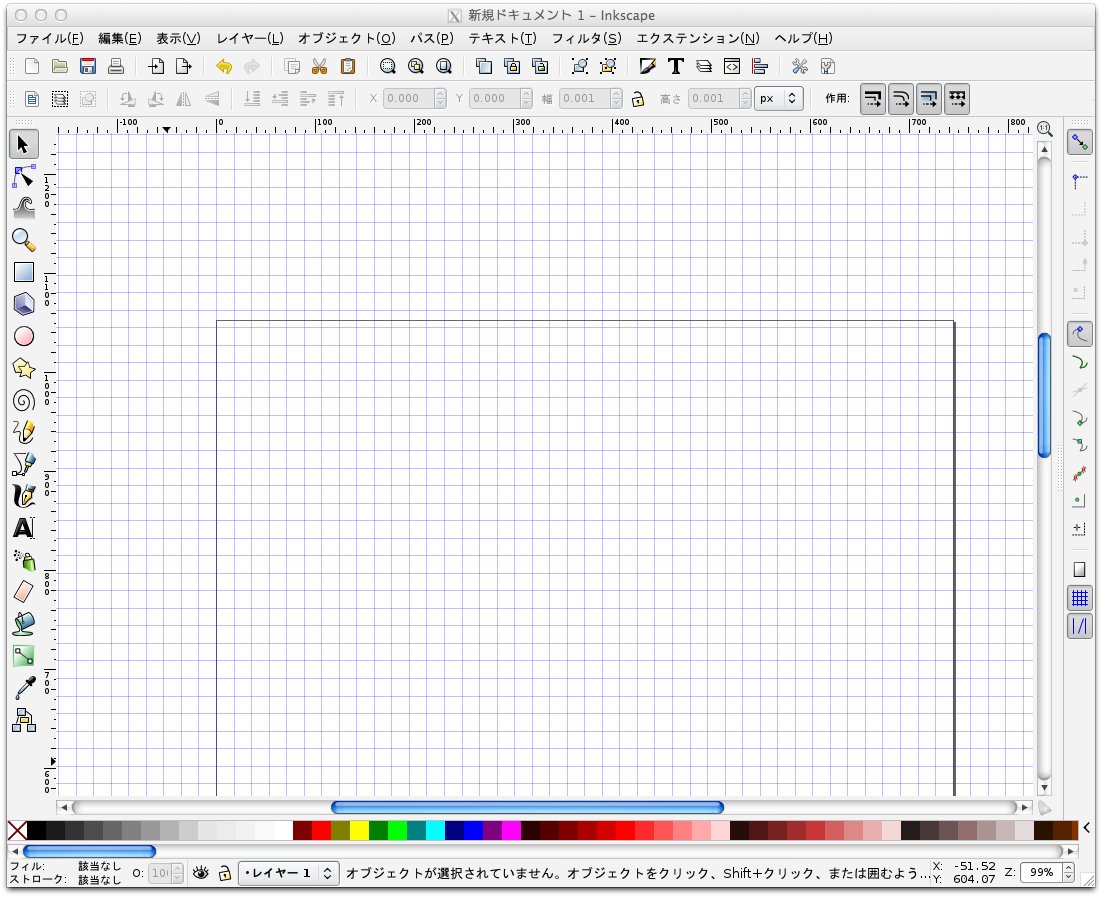This screenshot has width=1102, height=897.
Task: Open the ファイル menu
Action: pyautogui.click(x=49, y=39)
